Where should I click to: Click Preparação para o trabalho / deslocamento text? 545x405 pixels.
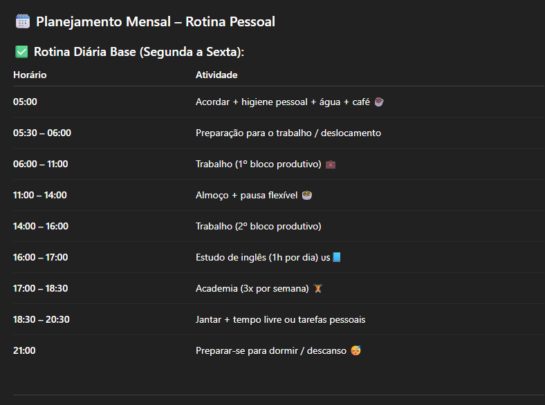[x=288, y=133]
